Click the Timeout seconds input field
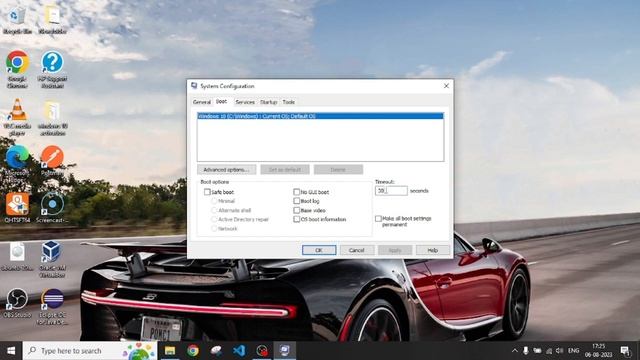 click(x=391, y=191)
